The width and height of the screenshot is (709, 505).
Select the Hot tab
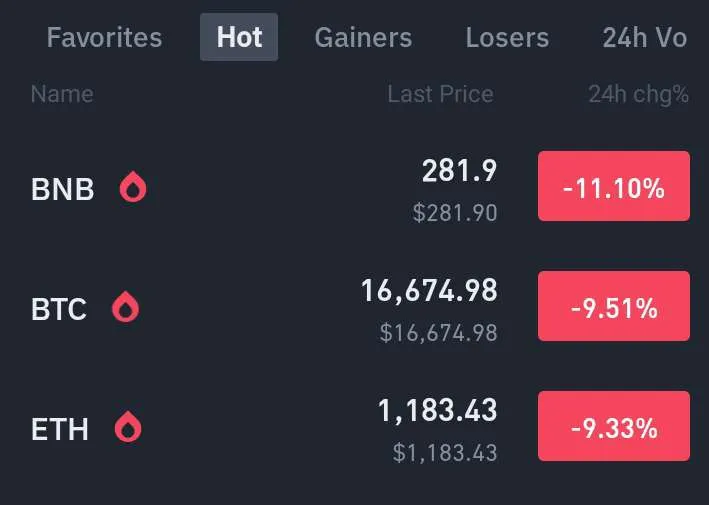tap(239, 37)
